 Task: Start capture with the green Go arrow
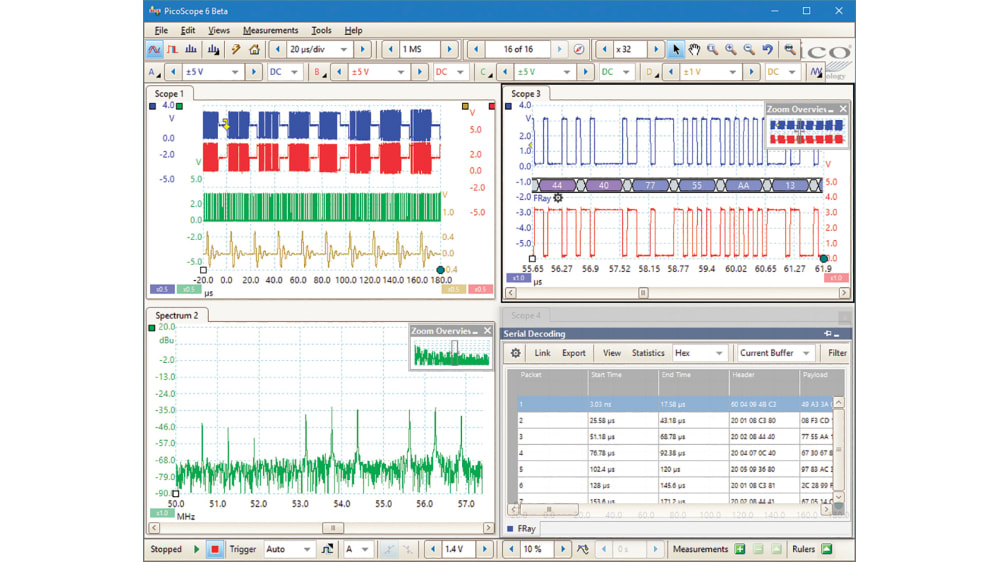[197, 549]
